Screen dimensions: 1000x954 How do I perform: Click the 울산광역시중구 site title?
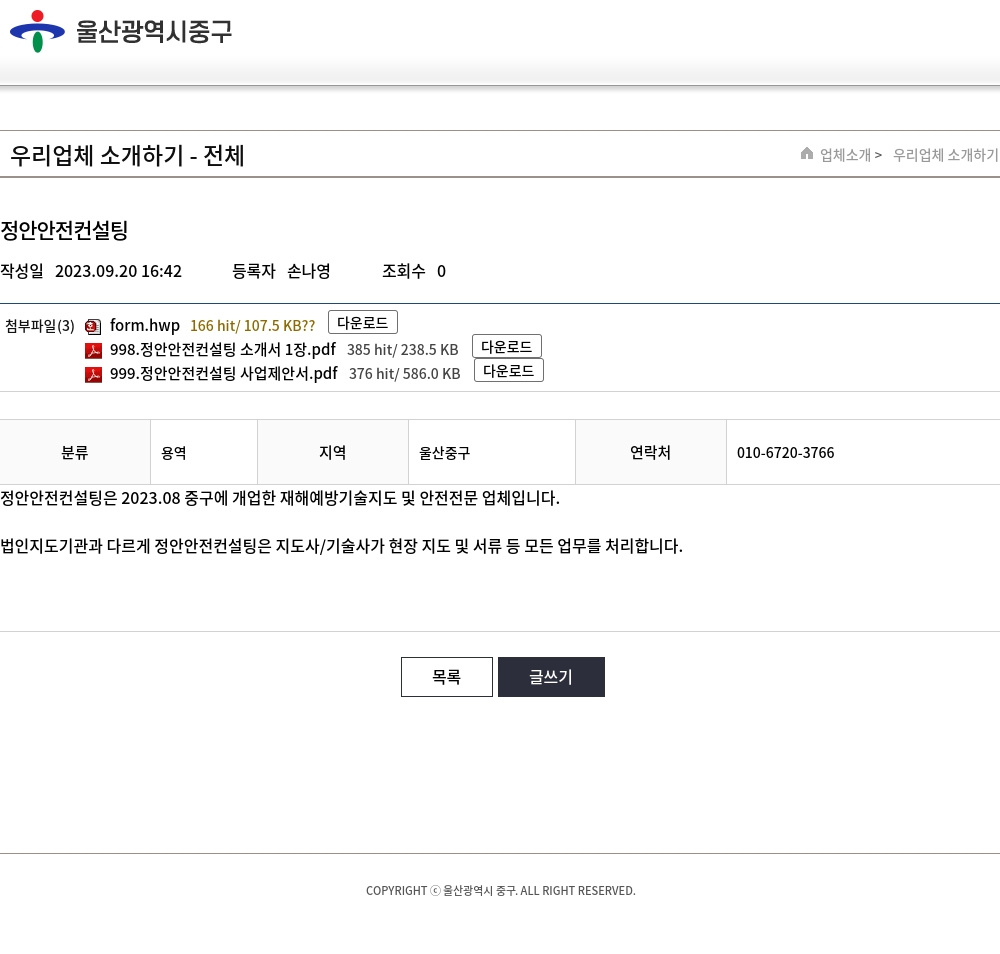point(154,31)
